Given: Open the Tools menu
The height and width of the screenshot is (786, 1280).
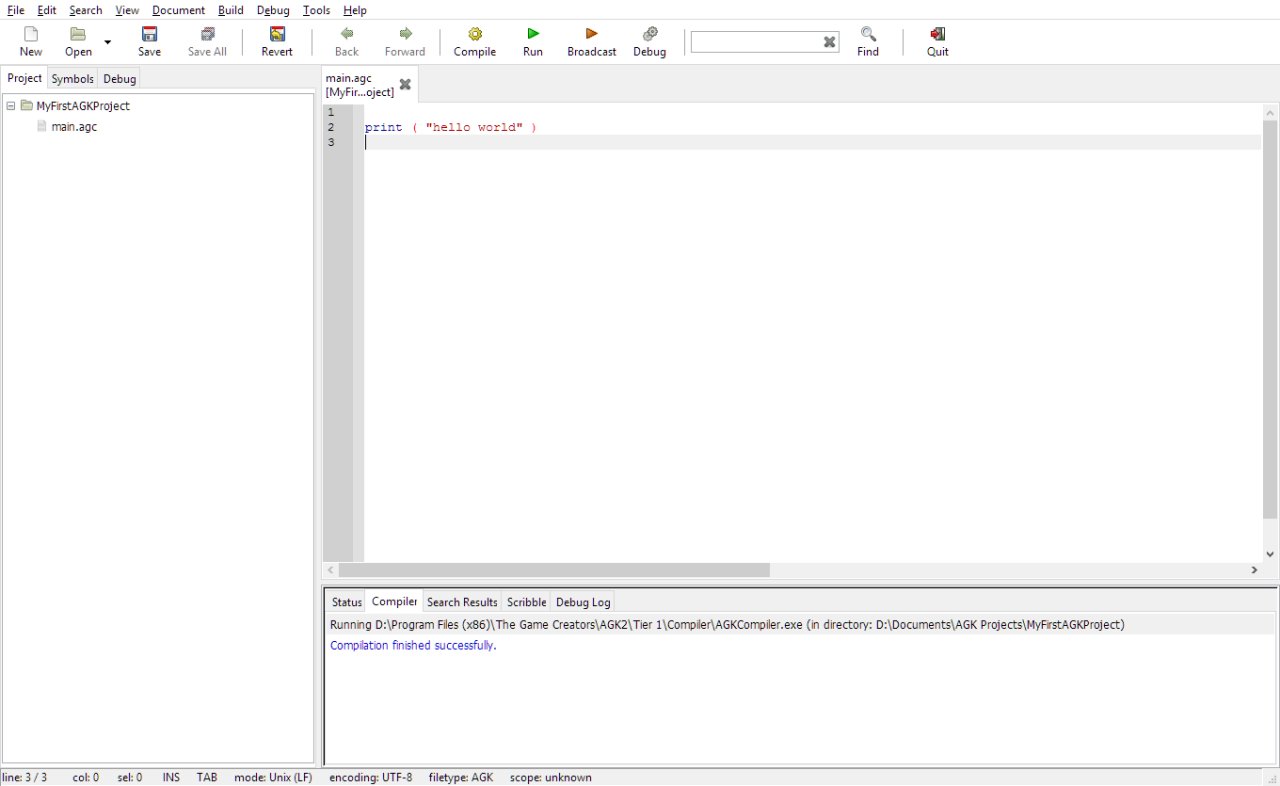Looking at the screenshot, I should 317,10.
